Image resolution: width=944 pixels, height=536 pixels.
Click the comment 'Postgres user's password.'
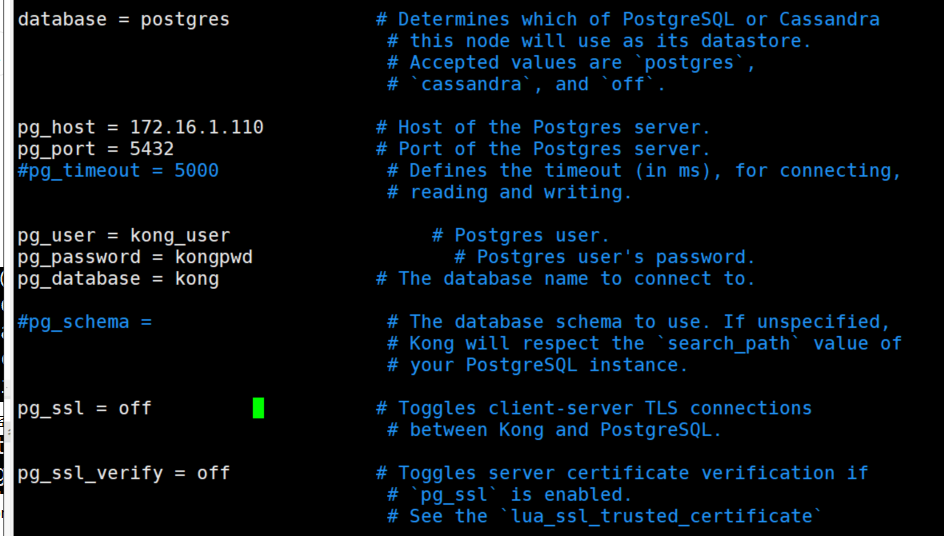[616, 257]
